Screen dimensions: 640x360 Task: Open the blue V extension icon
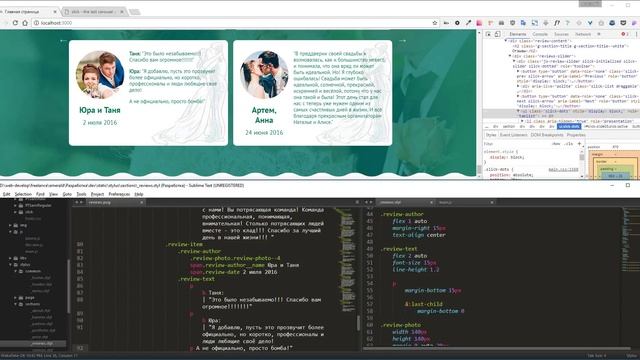pos(590,23)
